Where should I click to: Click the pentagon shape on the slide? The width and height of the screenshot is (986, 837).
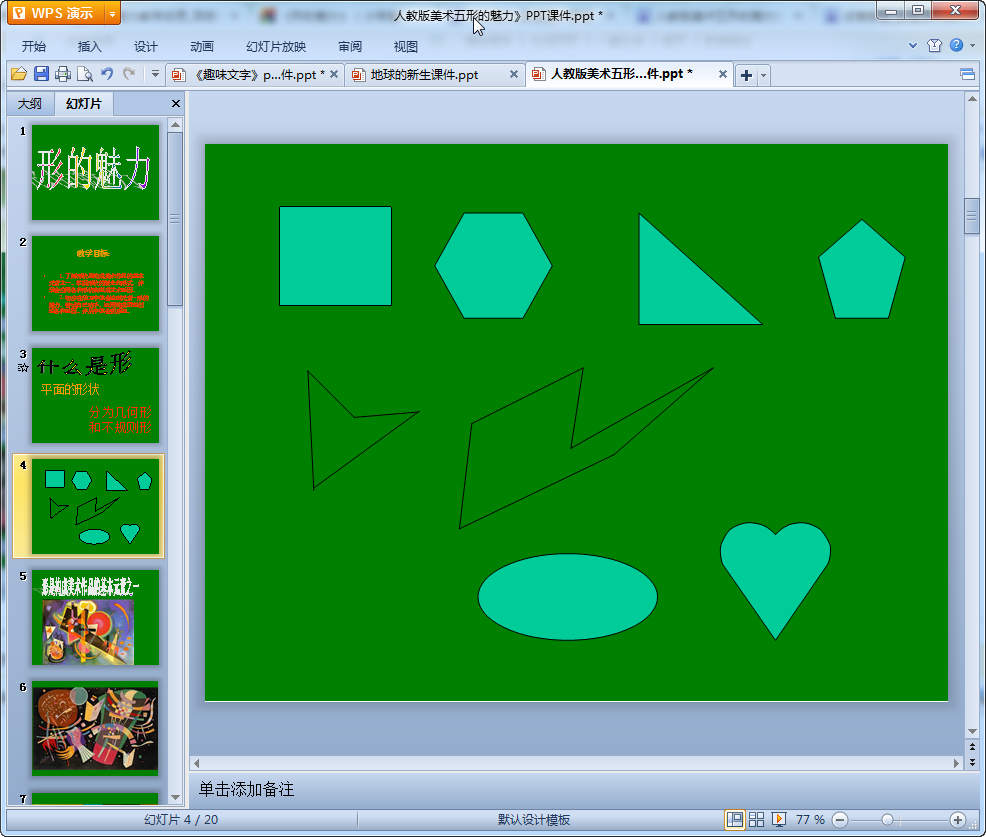coord(861,270)
